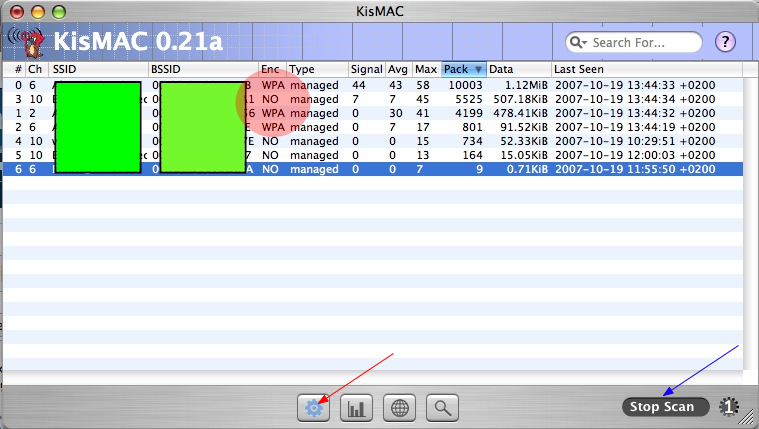This screenshot has height=429, width=759.
Task: Click the 507.18KiB data cell
Action: 520,99
